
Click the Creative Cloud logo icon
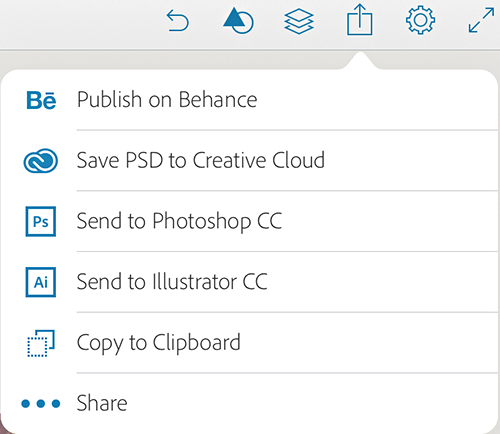(x=41, y=161)
